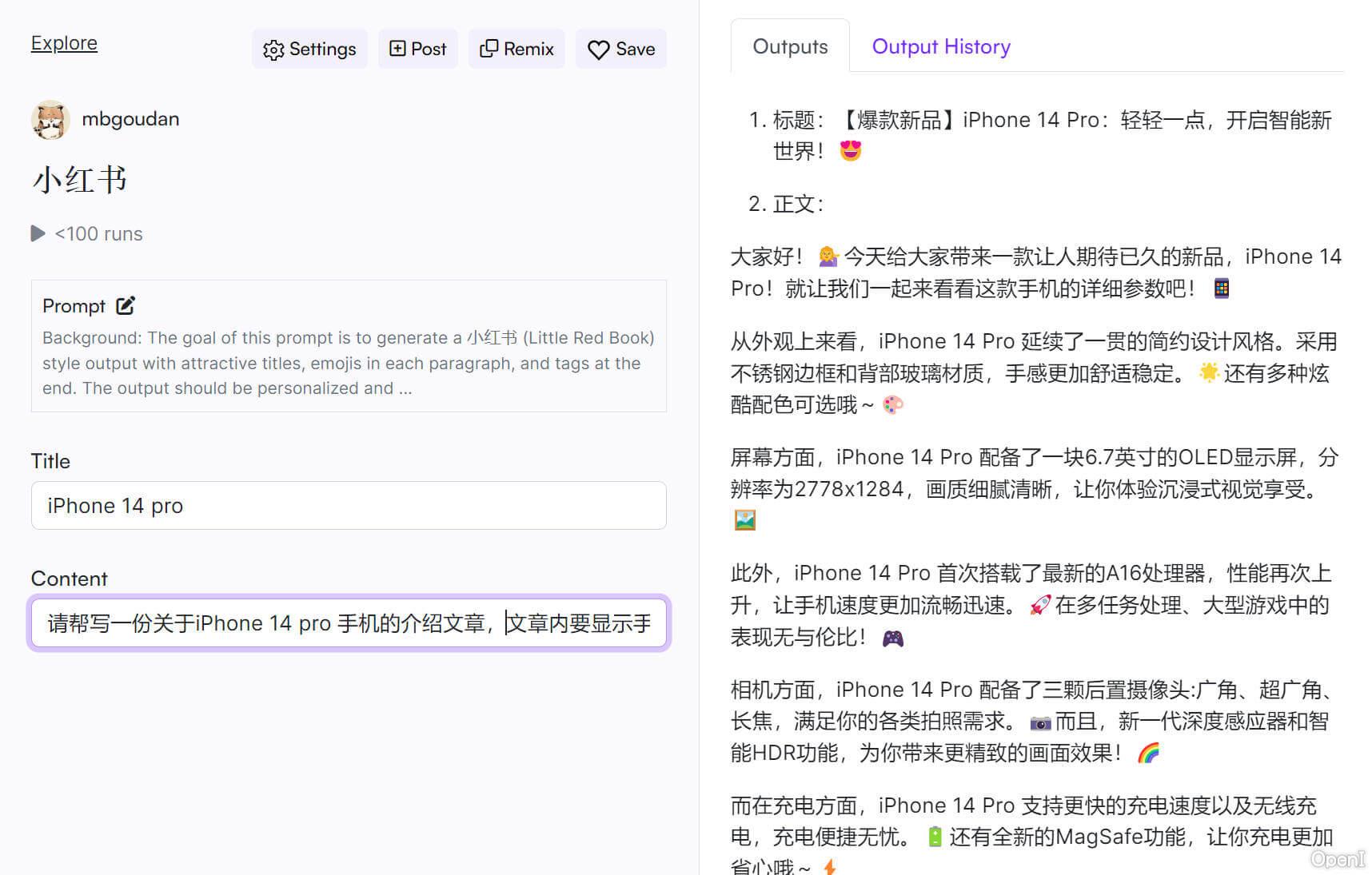This screenshot has height=875, width=1372.
Task: Expand the truncated prompt Background description
Action: click(349, 363)
